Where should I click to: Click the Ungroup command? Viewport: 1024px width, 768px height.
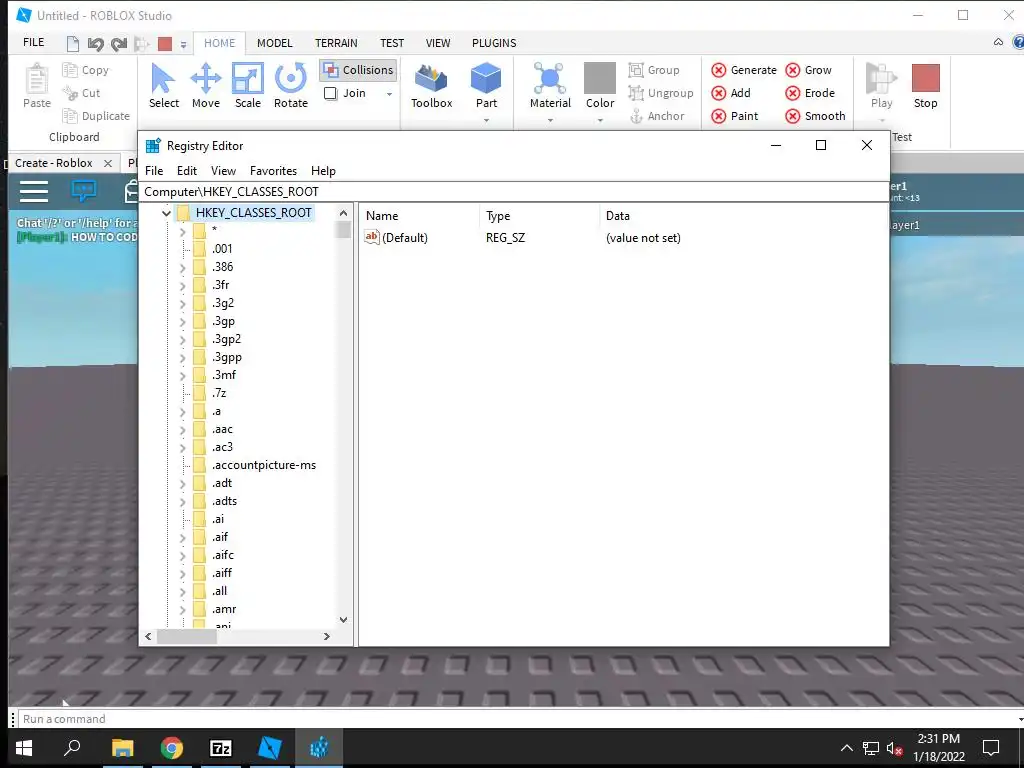coord(661,93)
